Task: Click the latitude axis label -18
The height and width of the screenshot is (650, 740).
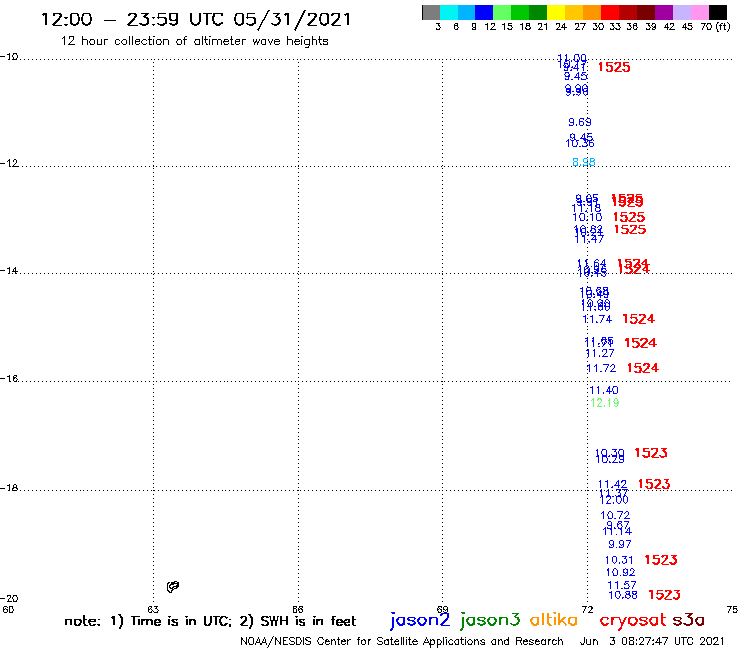Action: (9, 488)
